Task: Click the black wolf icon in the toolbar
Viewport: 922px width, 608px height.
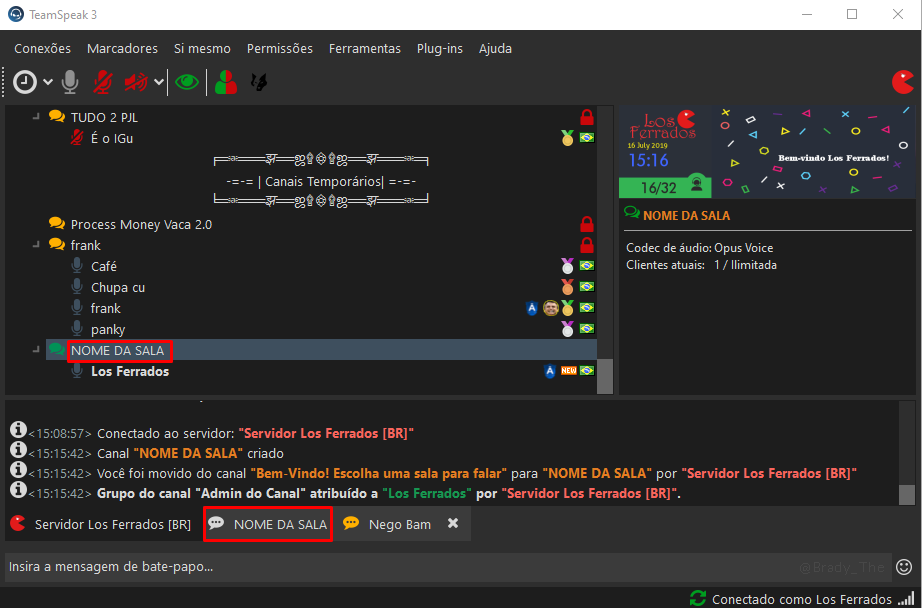Action: pyautogui.click(x=258, y=82)
